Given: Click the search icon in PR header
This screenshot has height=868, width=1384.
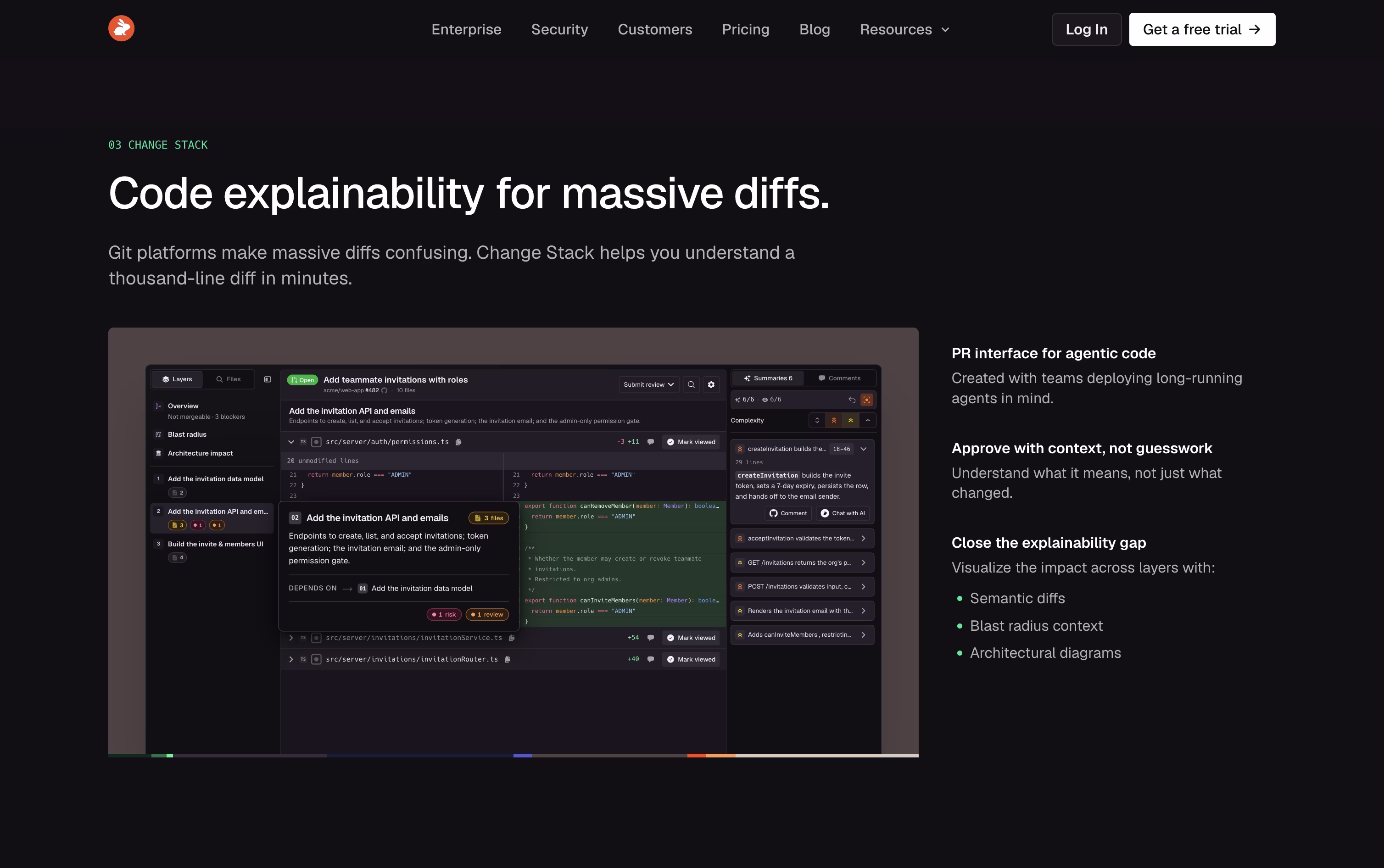Looking at the screenshot, I should click(691, 384).
